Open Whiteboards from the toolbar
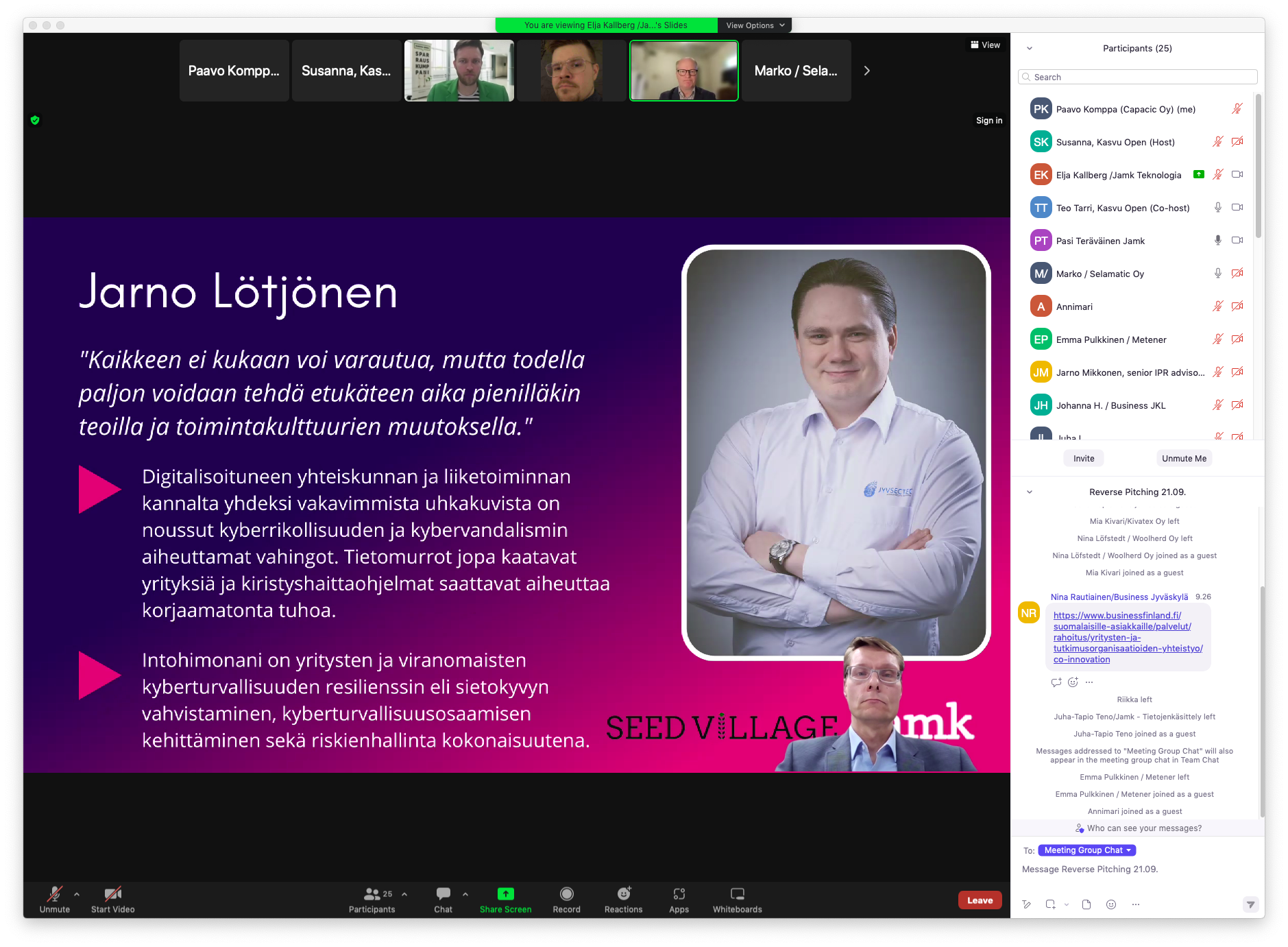The height and width of the screenshot is (947, 1288). point(737,894)
